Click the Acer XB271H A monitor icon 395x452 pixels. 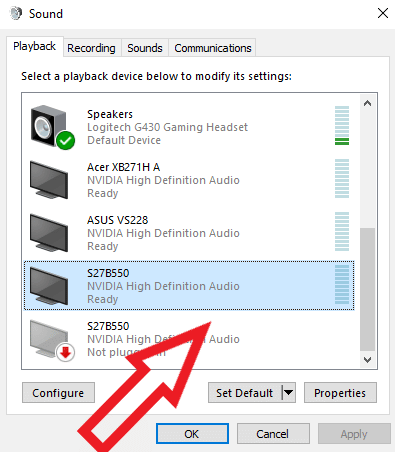[x=49, y=180]
